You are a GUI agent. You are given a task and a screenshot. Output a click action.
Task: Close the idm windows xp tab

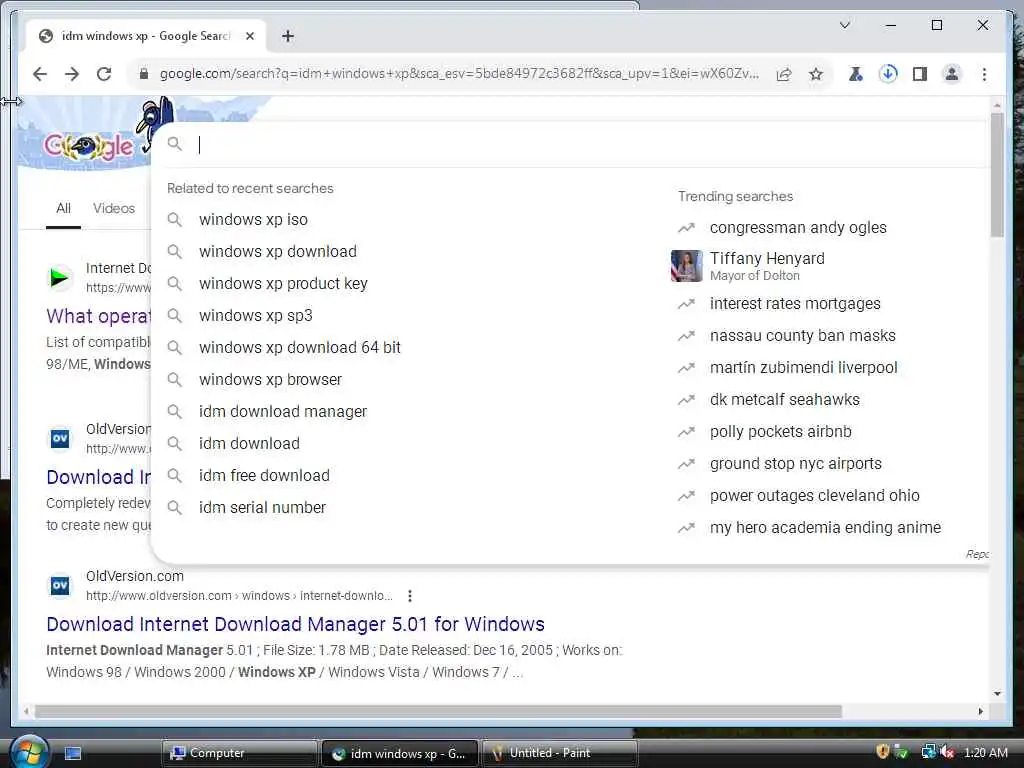tap(249, 36)
